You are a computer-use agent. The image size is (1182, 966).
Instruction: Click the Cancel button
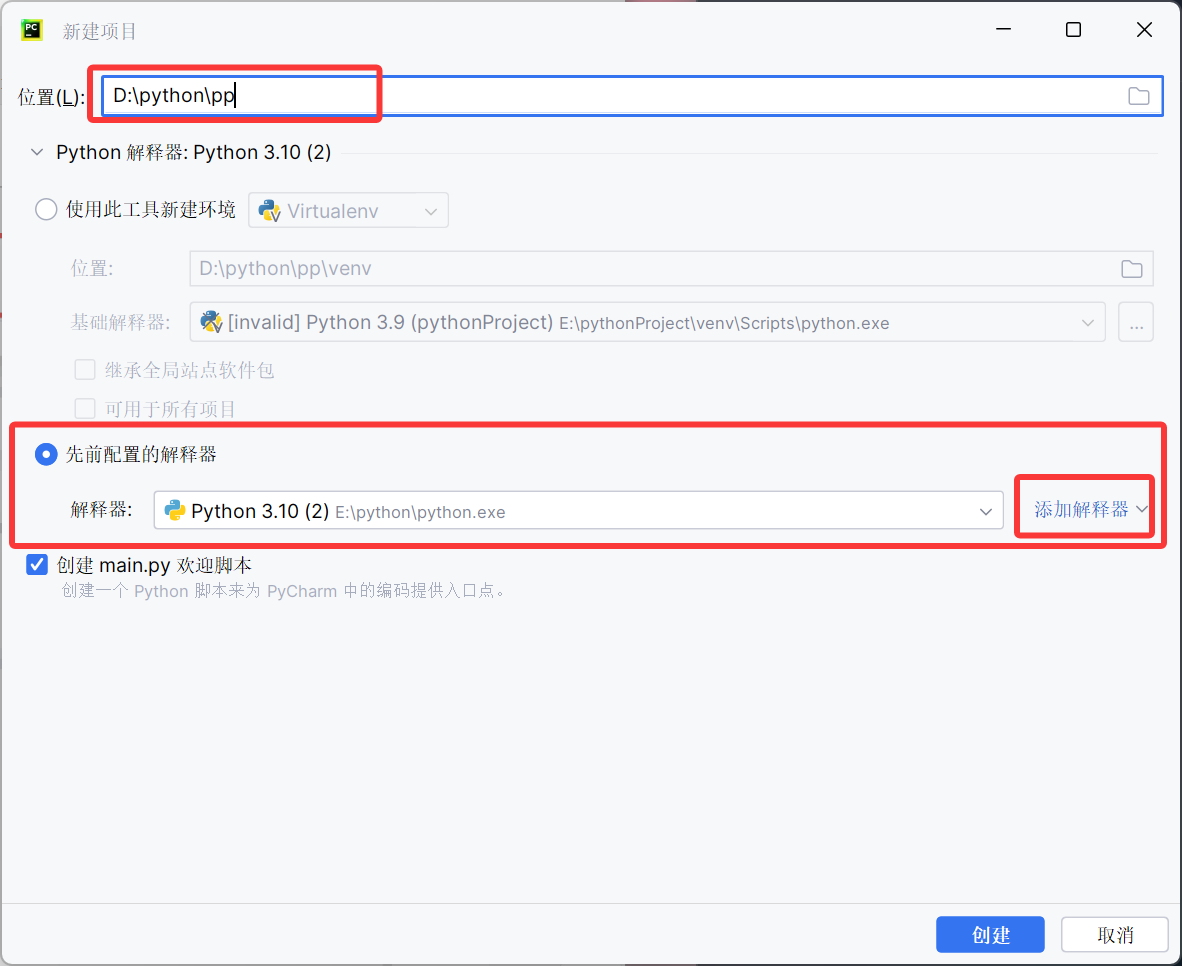point(1114,935)
